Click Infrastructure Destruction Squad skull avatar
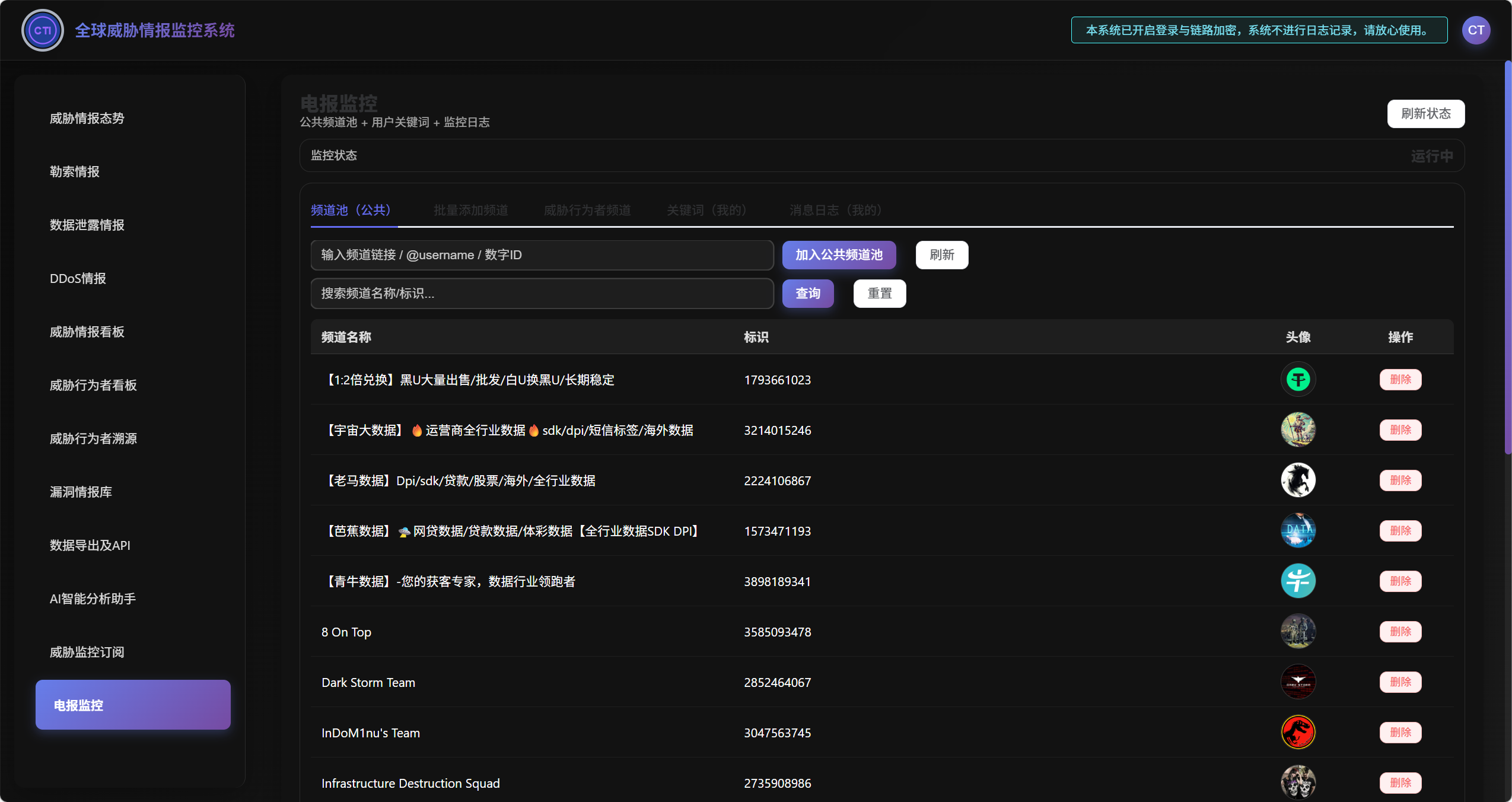The image size is (1512, 802). tap(1298, 782)
